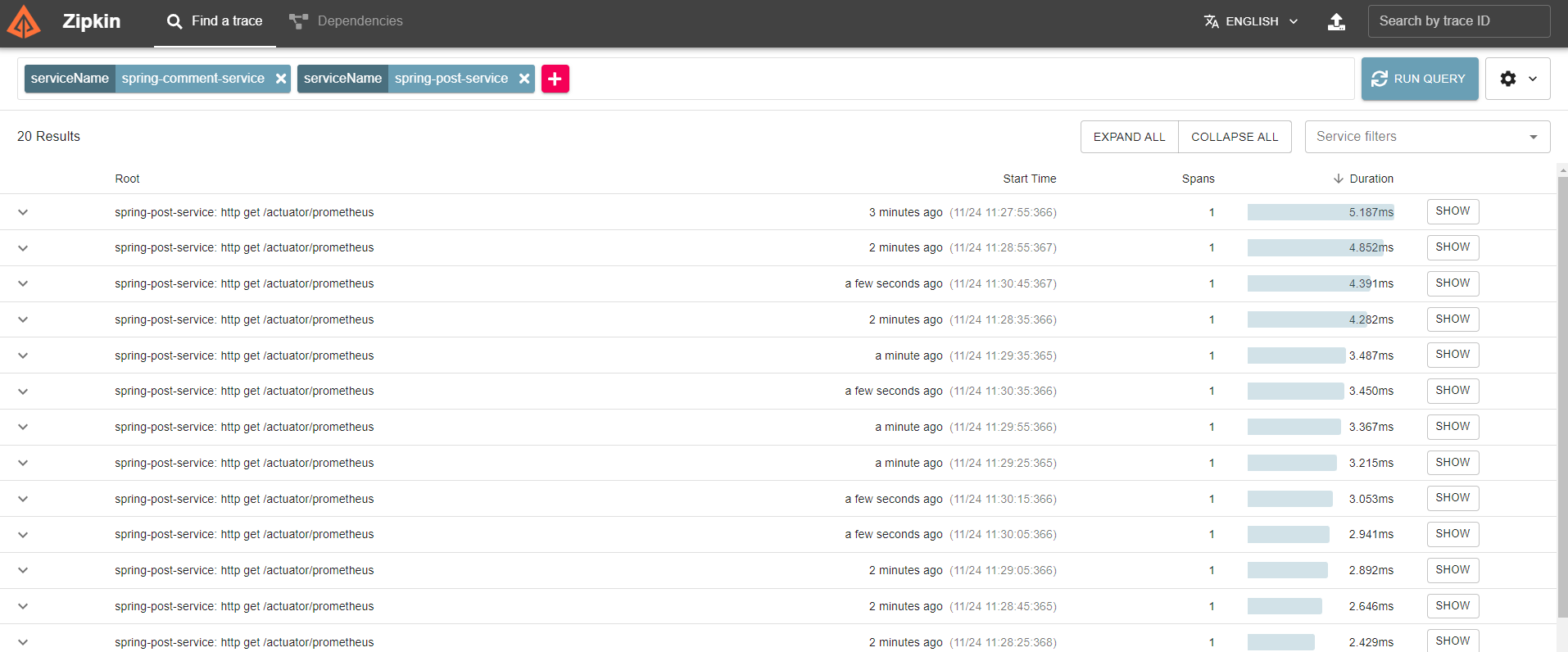Expand the trace row with 2.892ms duration
1568x652 pixels.
click(23, 570)
